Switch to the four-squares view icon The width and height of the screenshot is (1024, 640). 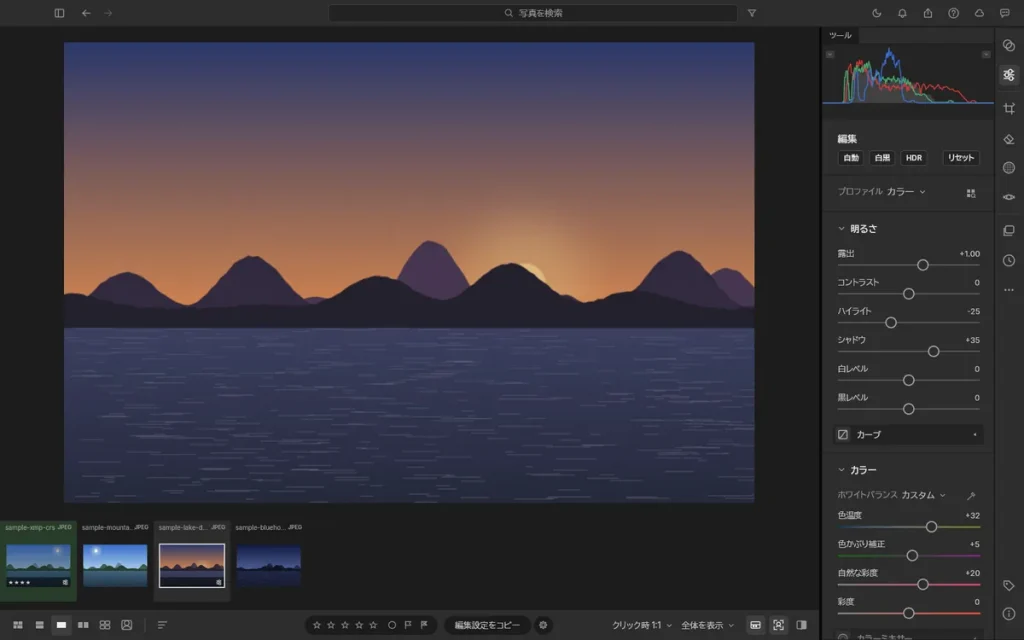coord(104,625)
